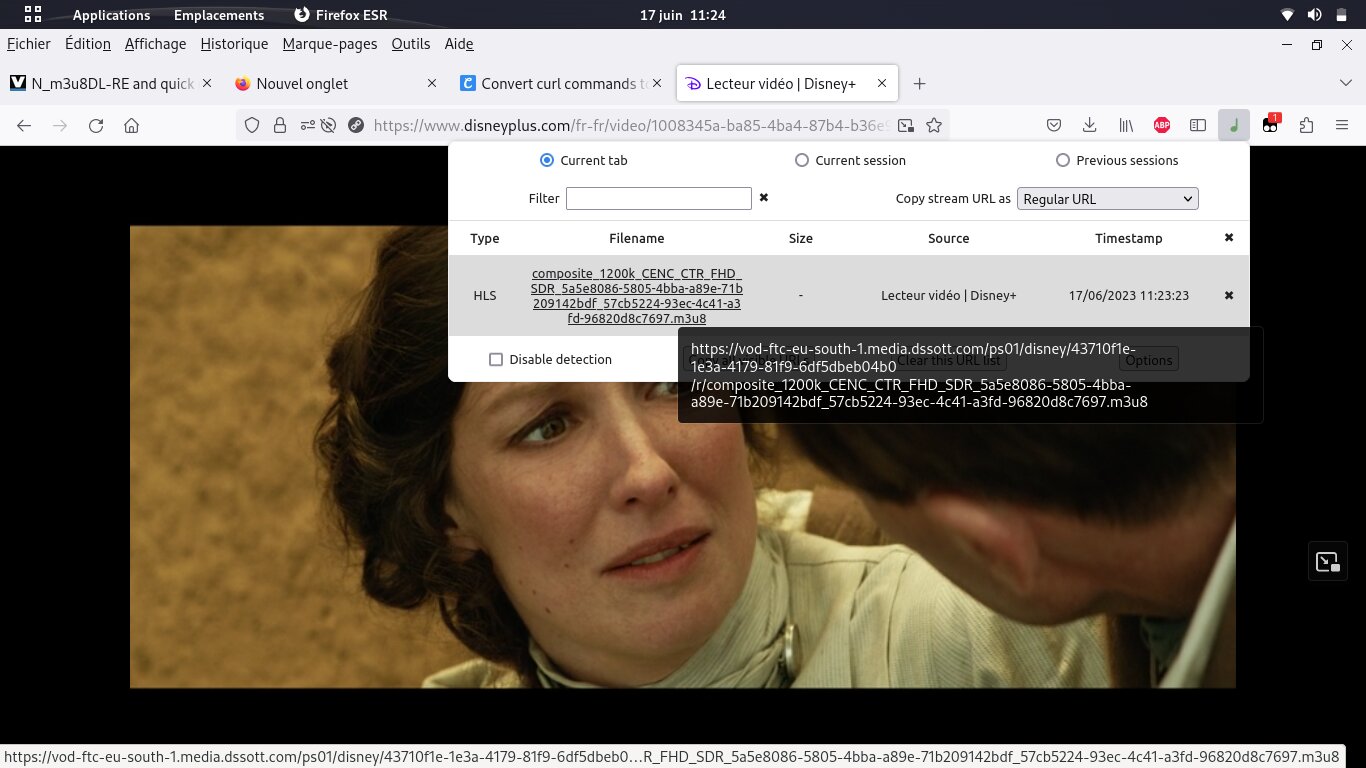The width and height of the screenshot is (1366, 768).
Task: Open the network Wi-Fi indicator in the top panel
Action: tap(1287, 15)
